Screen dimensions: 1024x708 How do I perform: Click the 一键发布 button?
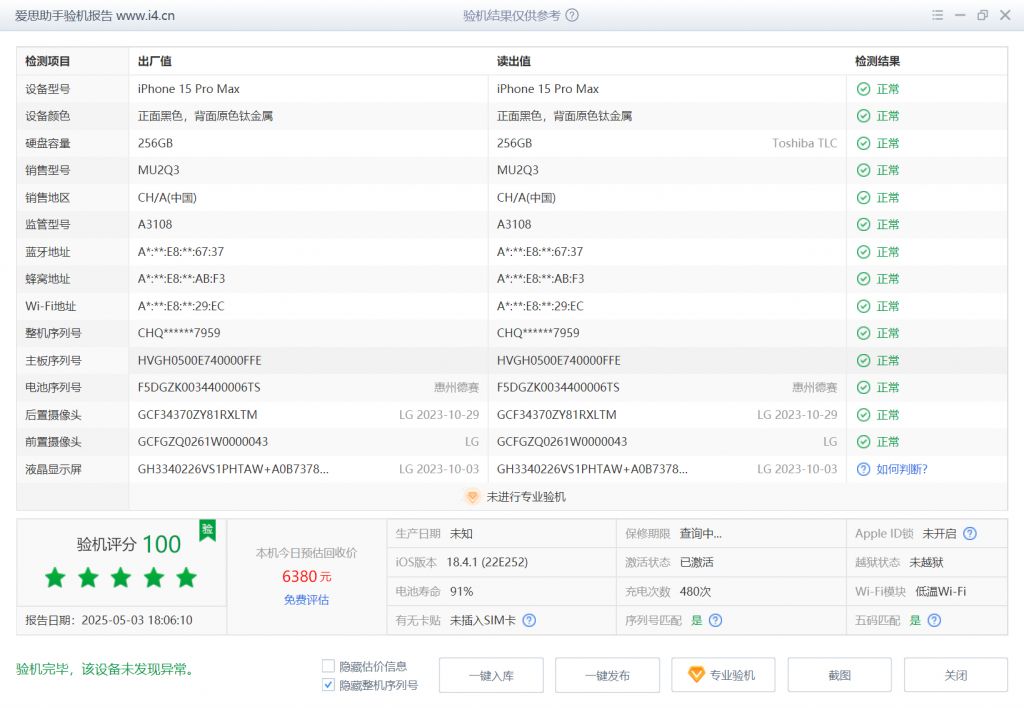tap(607, 675)
